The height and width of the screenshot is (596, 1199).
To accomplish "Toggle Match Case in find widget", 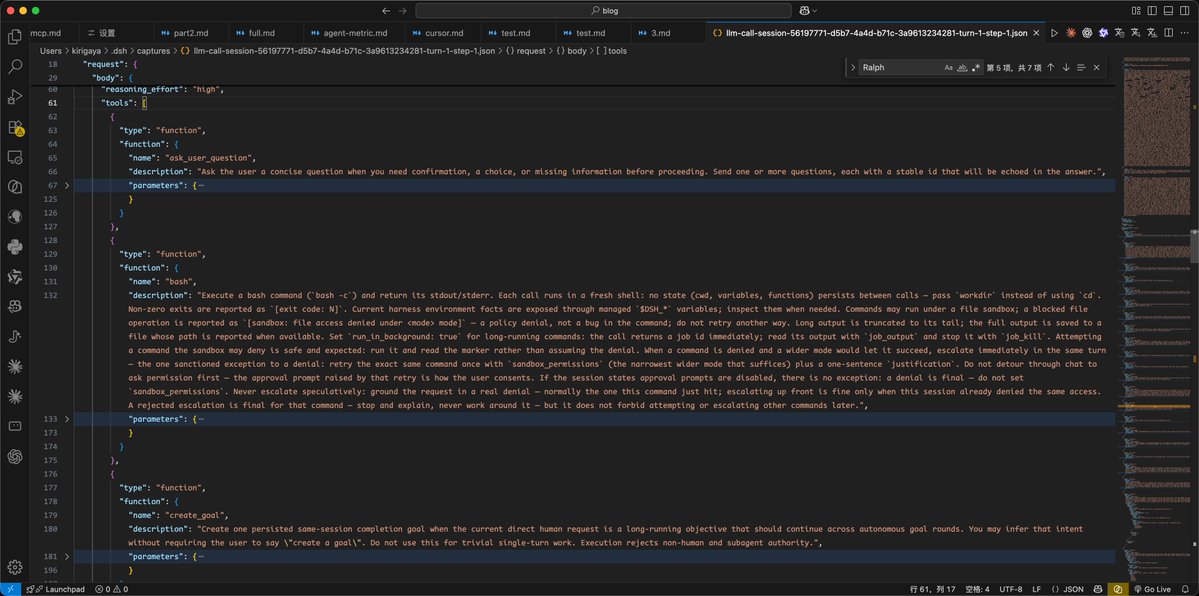I will coord(948,67).
